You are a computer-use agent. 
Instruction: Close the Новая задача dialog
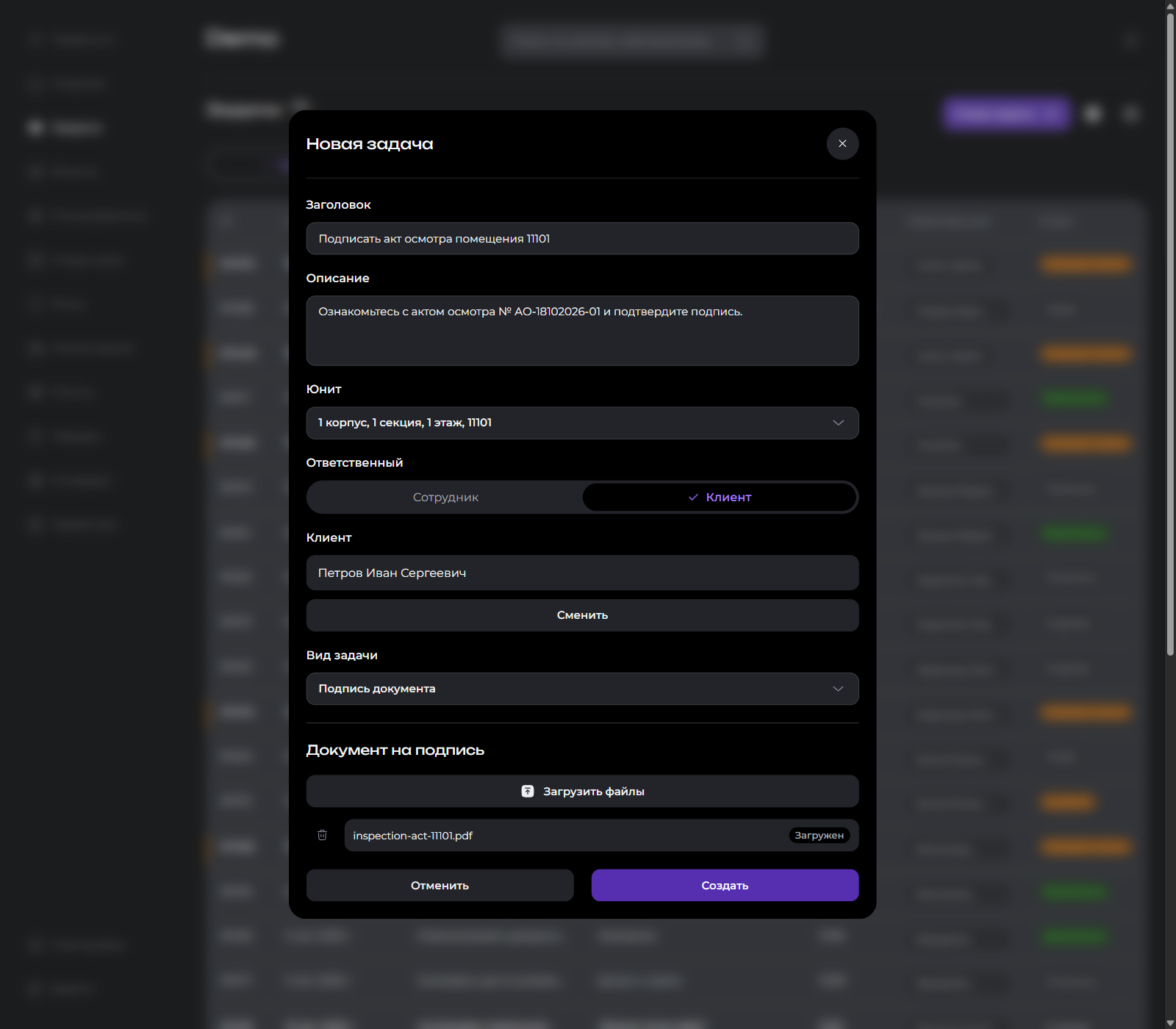click(x=842, y=144)
